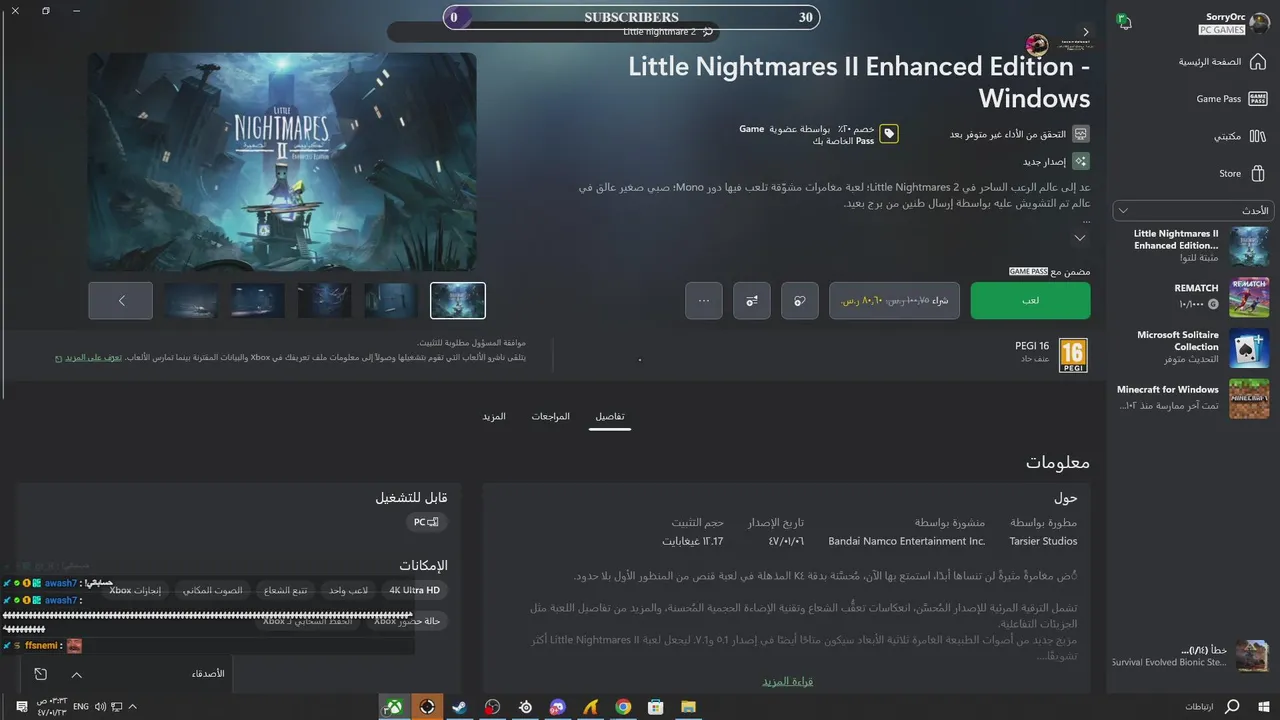Click the performance check unavailable icon

click(1081, 134)
